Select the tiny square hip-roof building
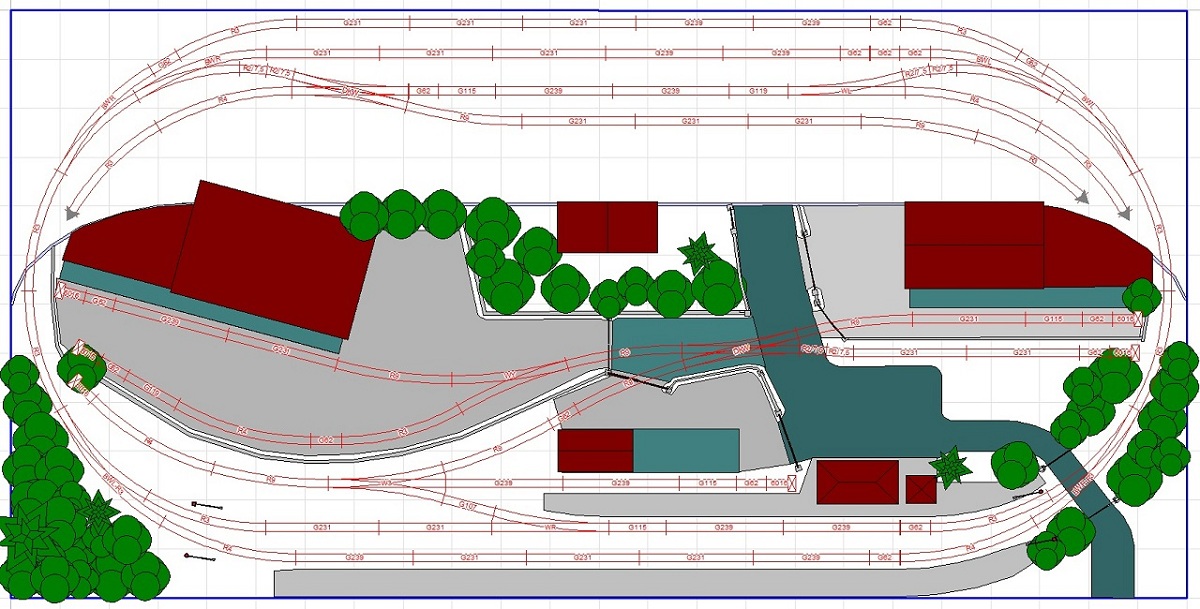This screenshot has height=609, width=1200. pyautogui.click(x=920, y=489)
